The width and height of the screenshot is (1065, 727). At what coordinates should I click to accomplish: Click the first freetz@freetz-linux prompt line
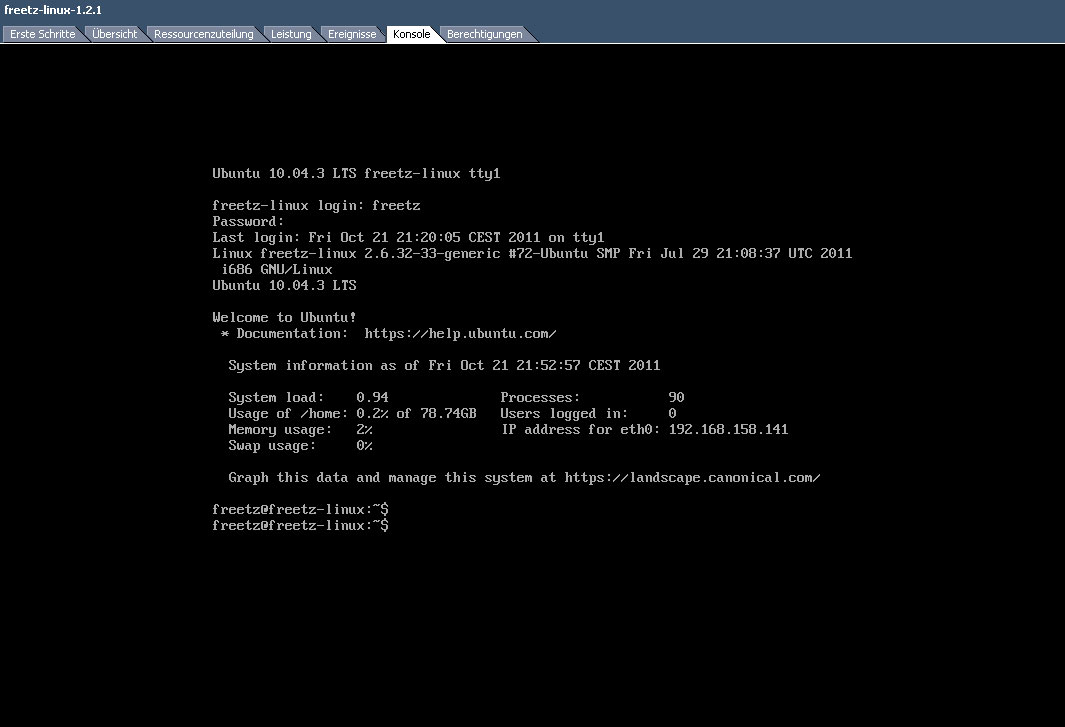(x=300, y=510)
